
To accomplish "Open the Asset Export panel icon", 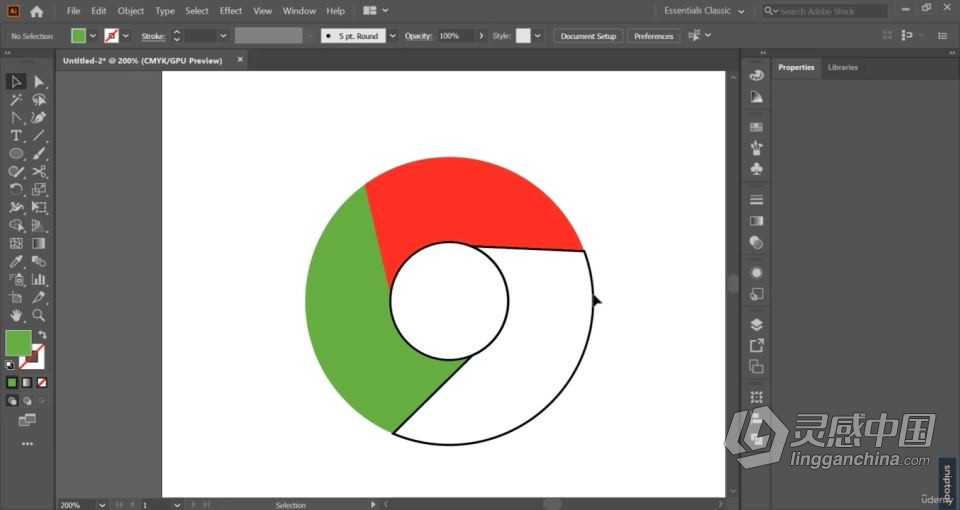I will click(x=756, y=345).
